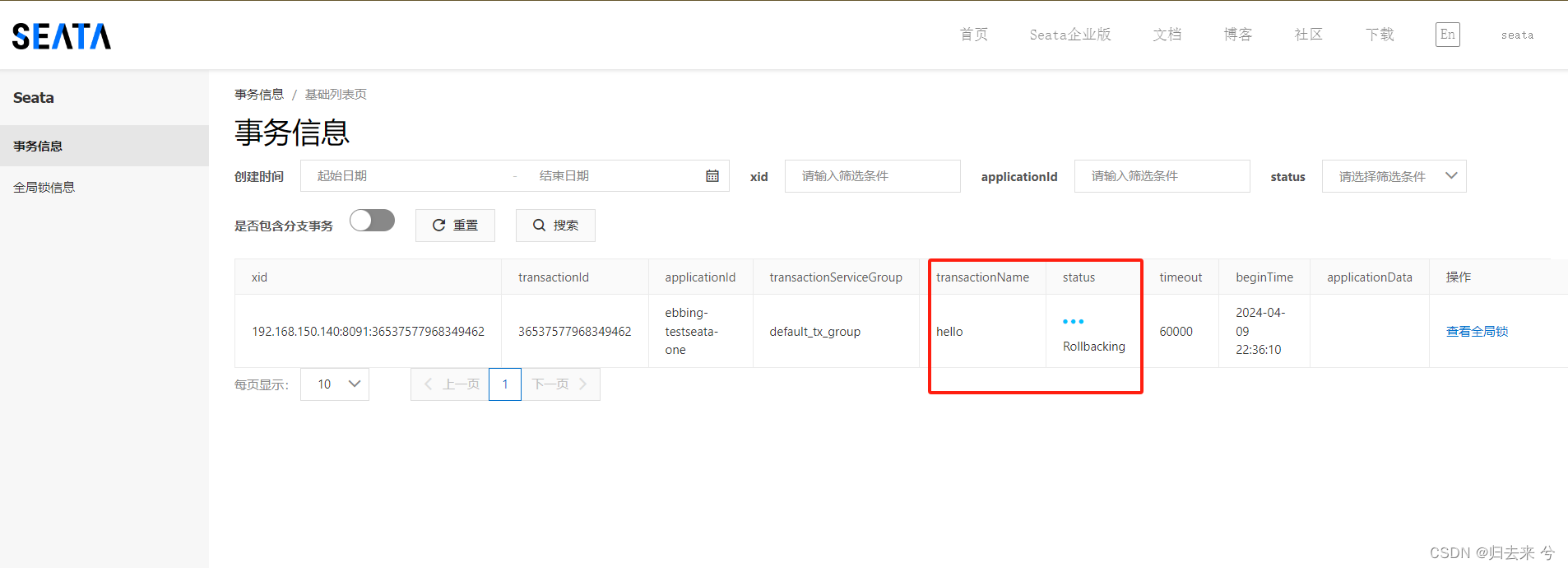Click the 结束日期 end date field
The image size is (1568, 568).
[609, 176]
